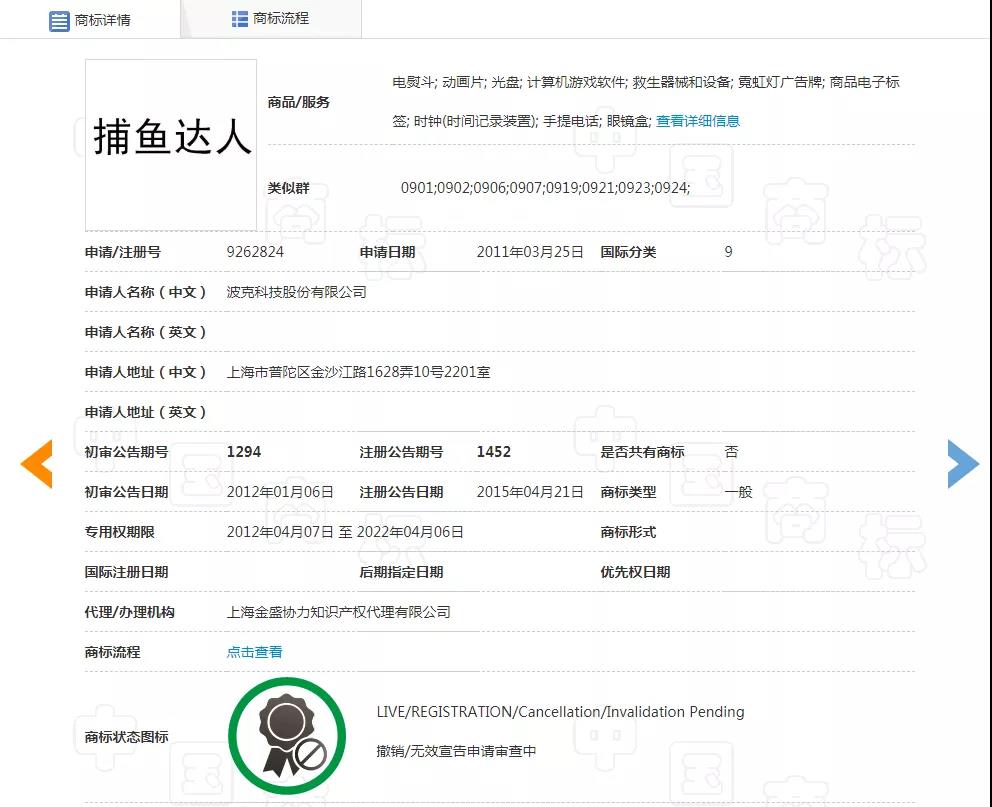This screenshot has width=992, height=807.
Task: Select registration announcement date 2015年04月21日
Action: 530,491
